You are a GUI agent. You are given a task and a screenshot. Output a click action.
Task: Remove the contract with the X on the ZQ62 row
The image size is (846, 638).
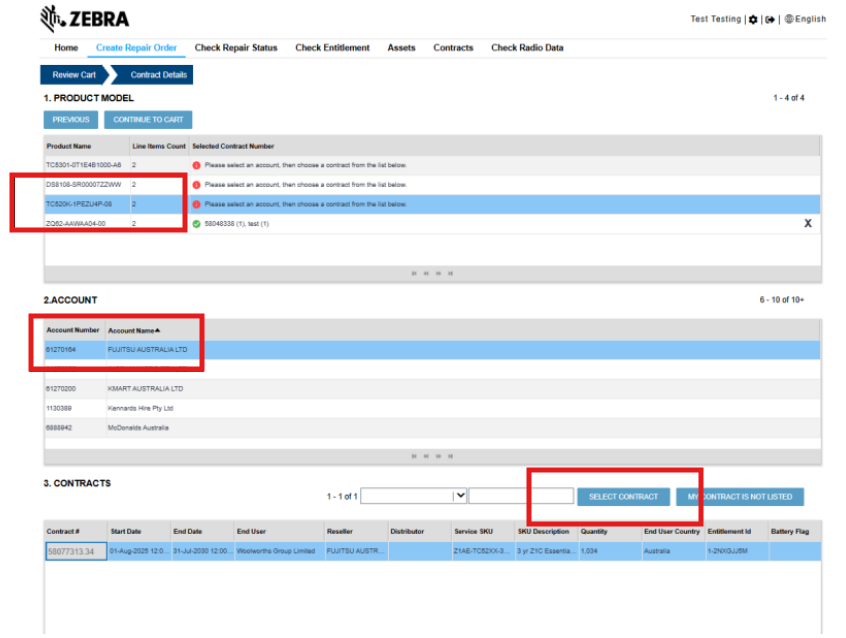click(808, 223)
